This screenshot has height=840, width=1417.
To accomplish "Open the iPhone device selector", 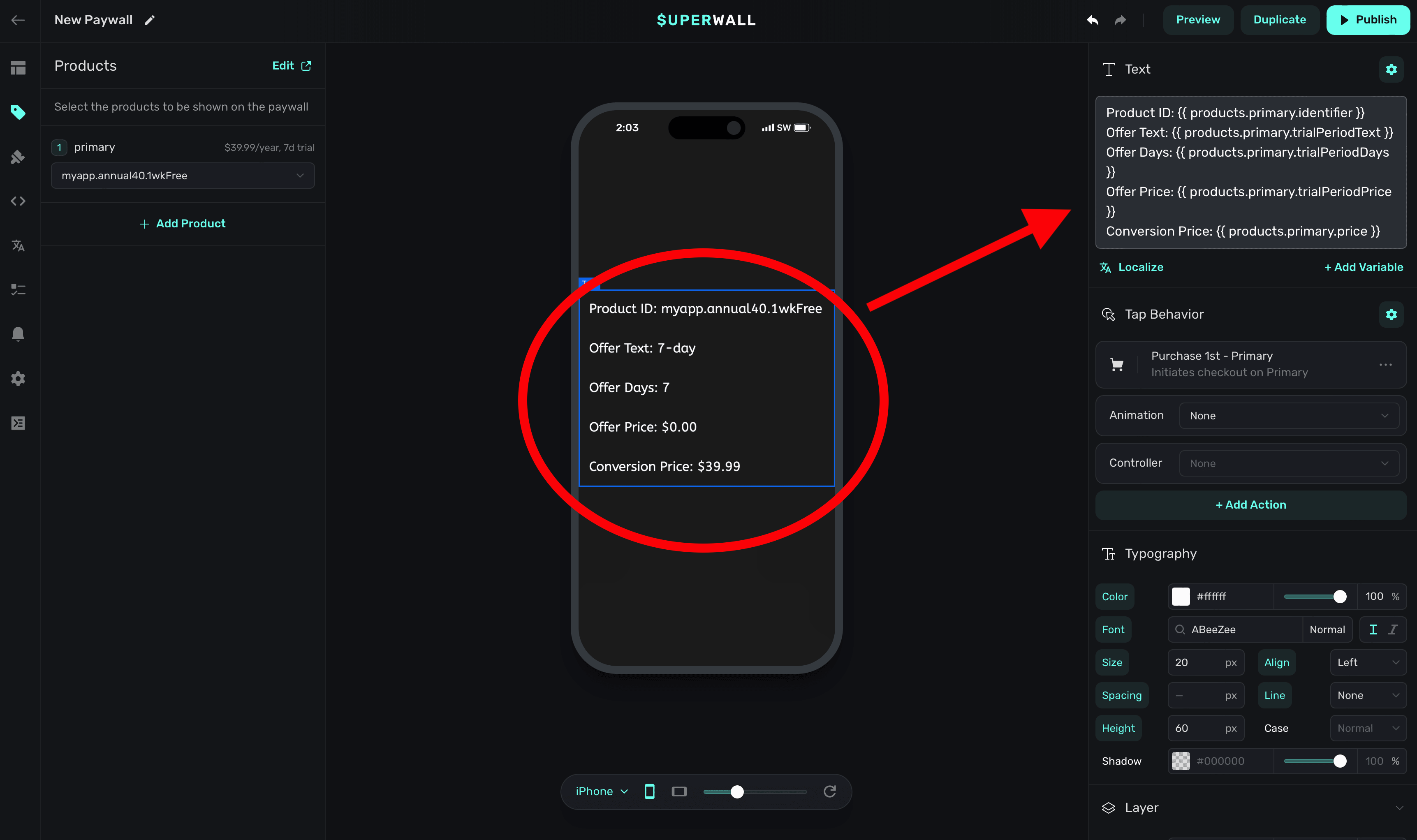I will click(601, 791).
